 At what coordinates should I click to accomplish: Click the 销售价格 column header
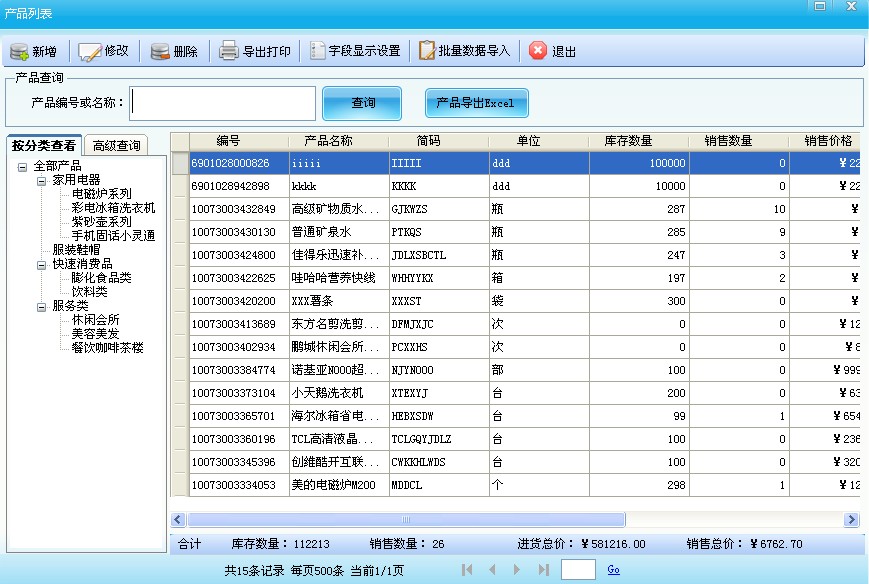[827, 141]
